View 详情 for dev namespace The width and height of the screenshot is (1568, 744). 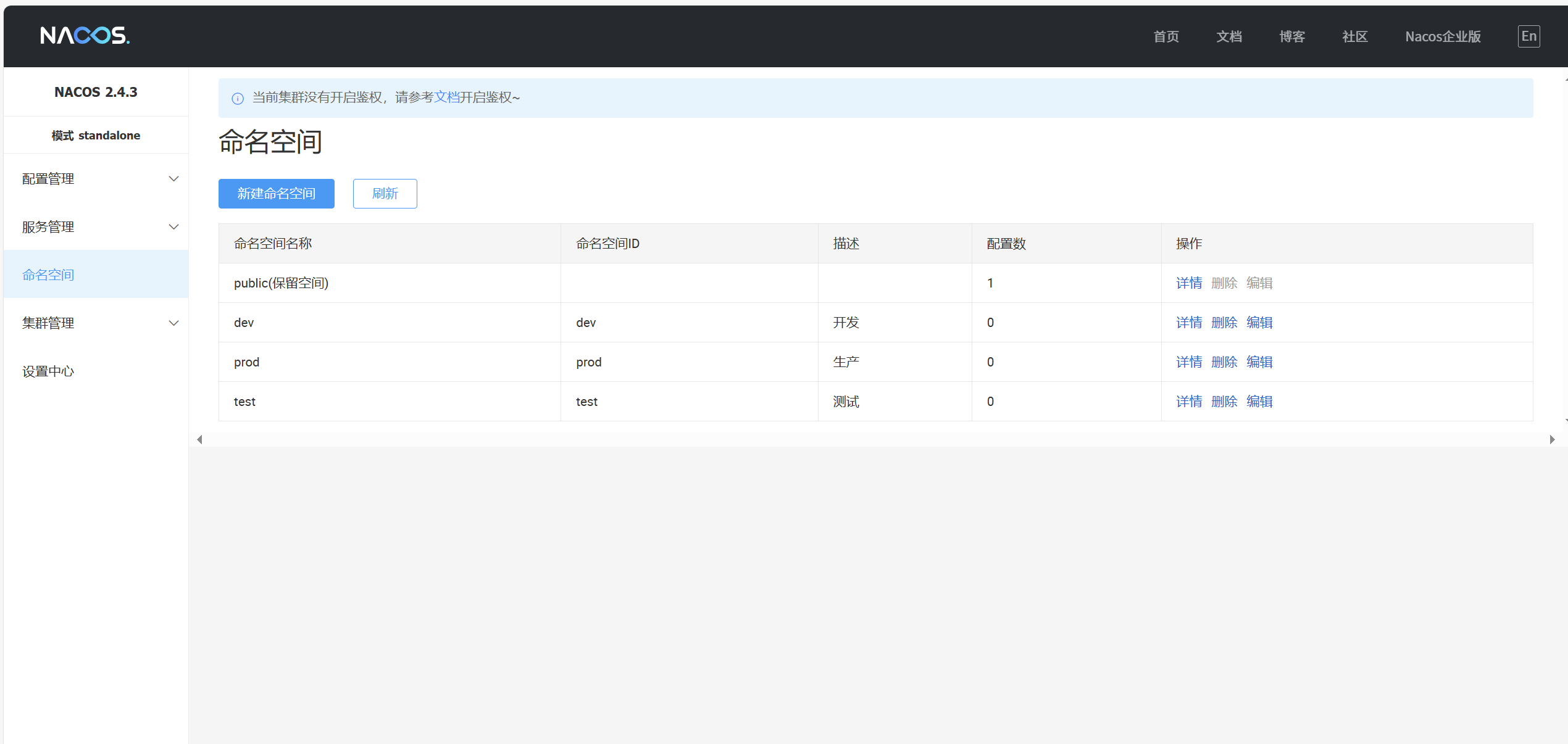point(1189,323)
